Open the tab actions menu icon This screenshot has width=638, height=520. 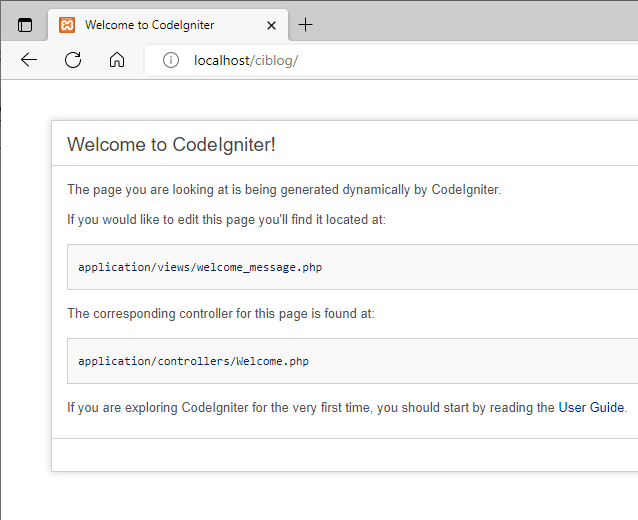(x=25, y=25)
